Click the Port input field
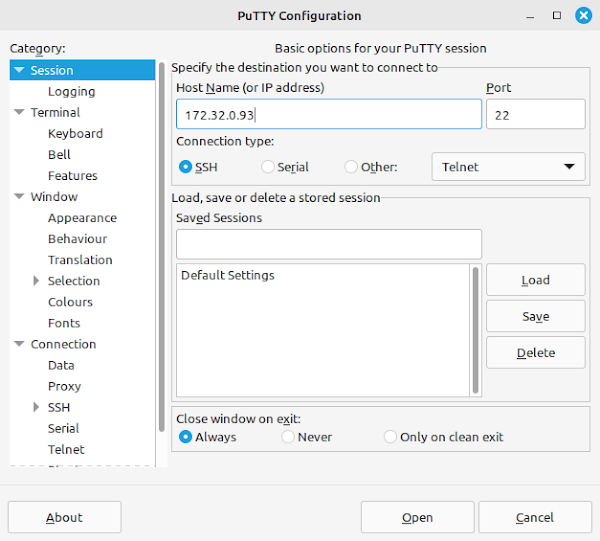The height and width of the screenshot is (541, 600). [x=535, y=114]
